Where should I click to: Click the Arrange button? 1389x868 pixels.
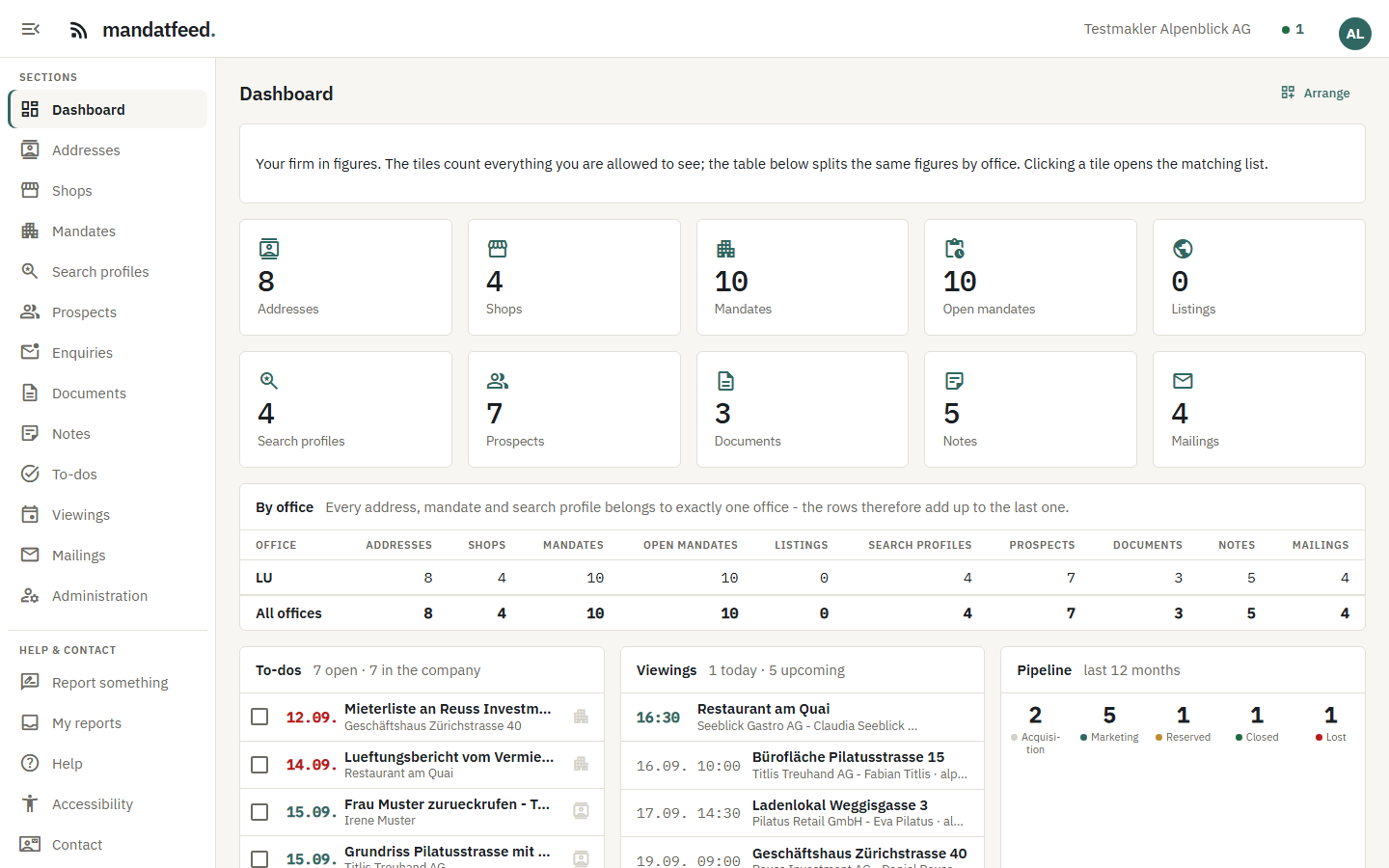coord(1316,93)
